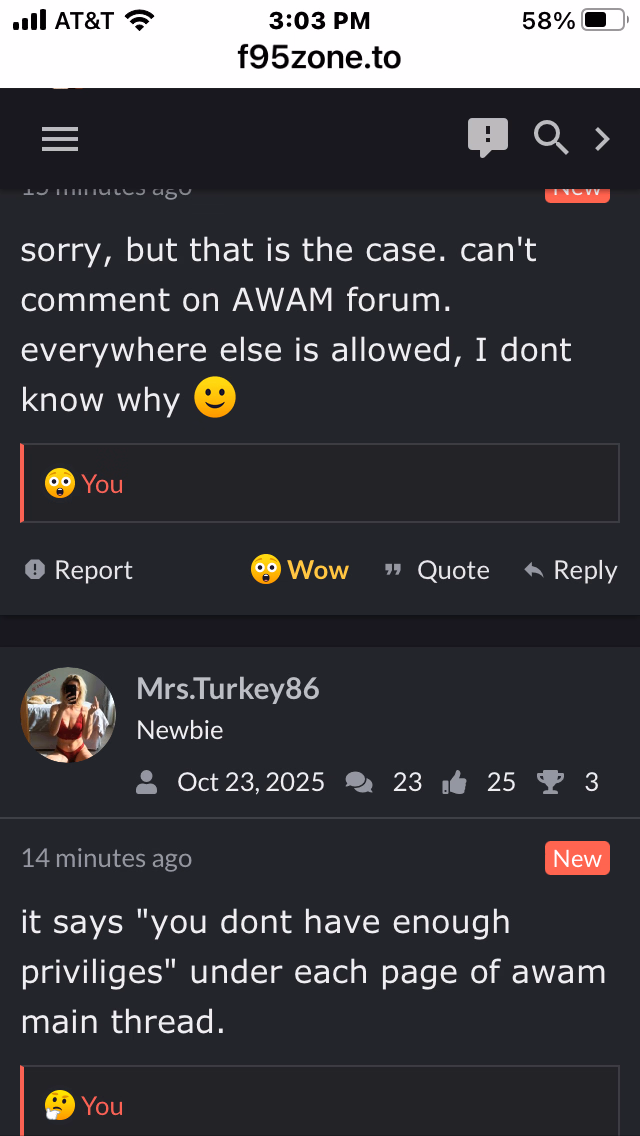Viewport: 640px width, 1136px height.
Task: Toggle the Wow reaction on first post
Action: (x=299, y=569)
